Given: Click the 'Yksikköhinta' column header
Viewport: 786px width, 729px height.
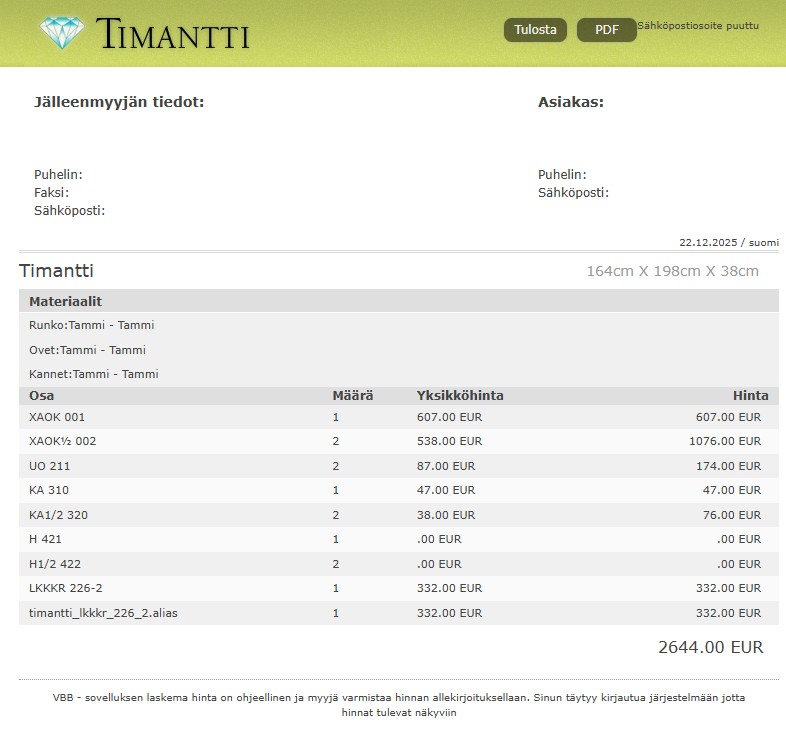Looking at the screenshot, I should [x=460, y=396].
